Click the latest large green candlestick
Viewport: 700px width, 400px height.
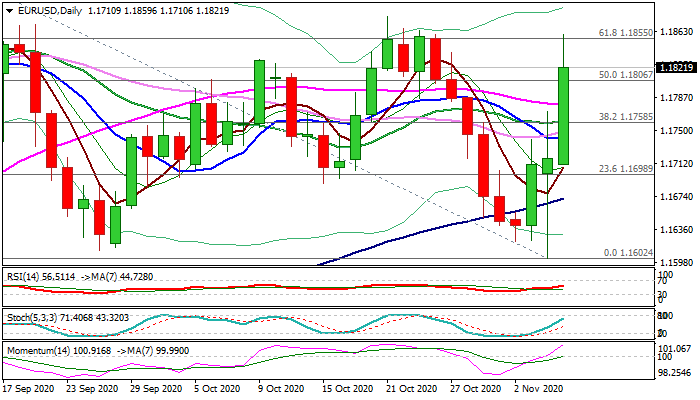(x=564, y=115)
